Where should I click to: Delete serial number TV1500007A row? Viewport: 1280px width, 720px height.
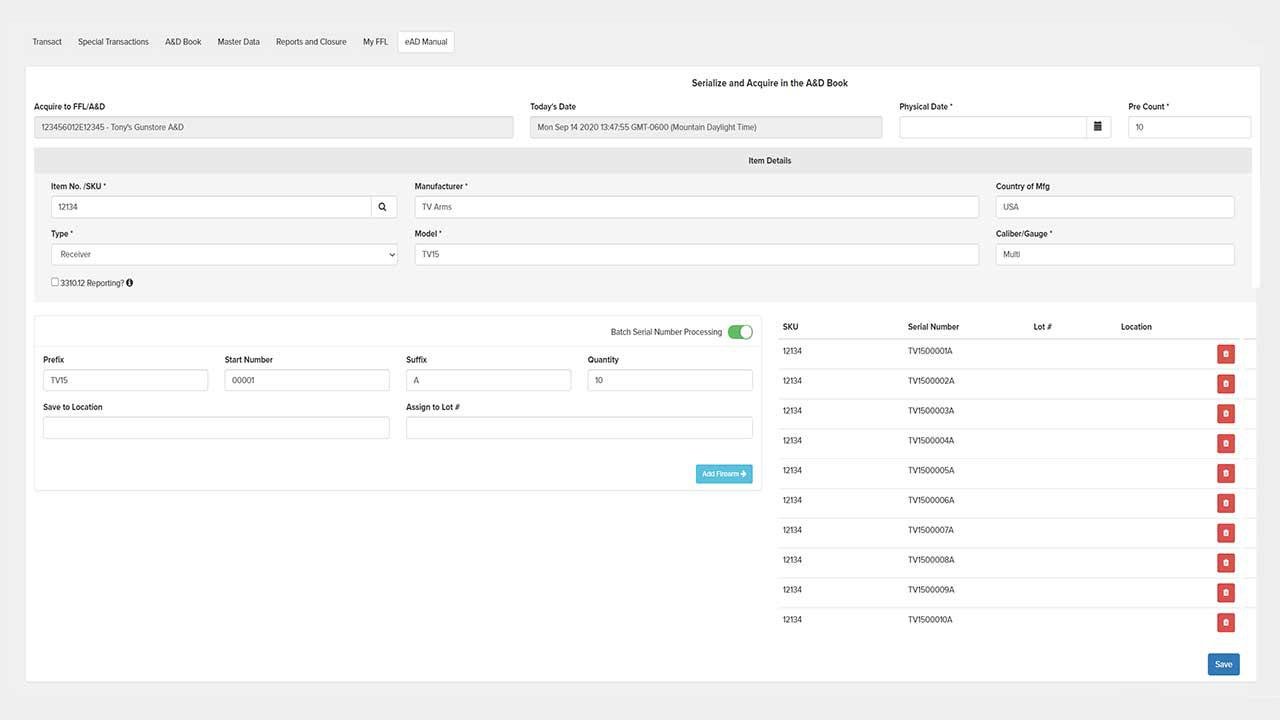click(1226, 533)
